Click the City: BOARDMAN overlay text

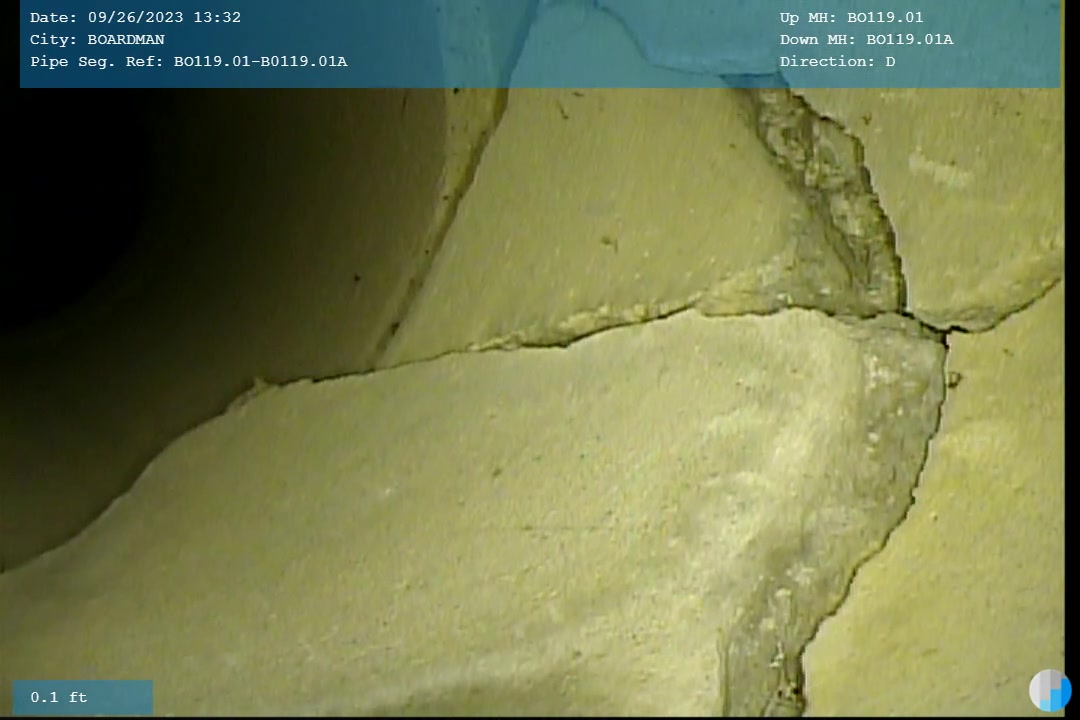tap(97, 39)
